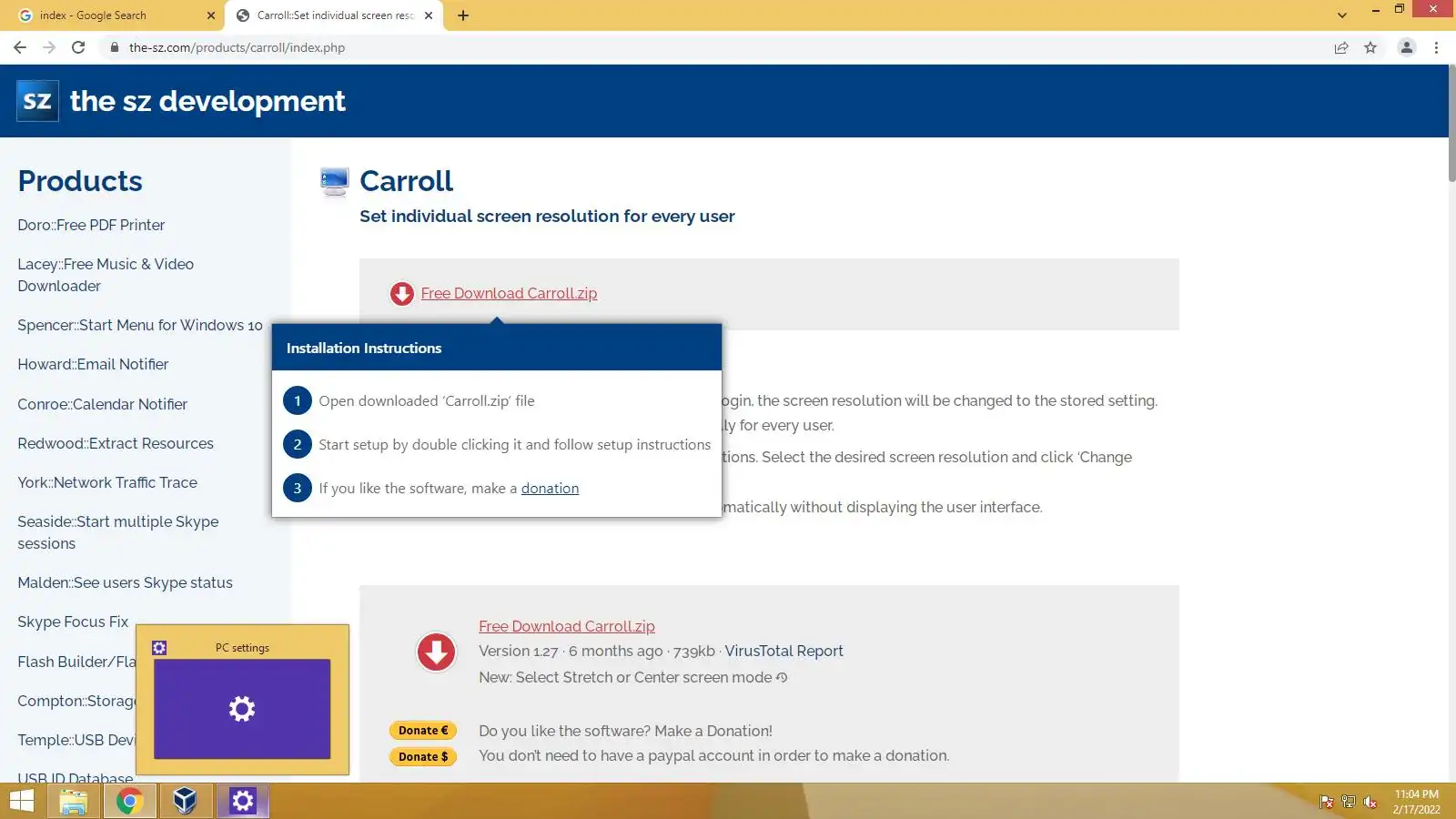Click 'Version 1.27' text

coord(519,652)
